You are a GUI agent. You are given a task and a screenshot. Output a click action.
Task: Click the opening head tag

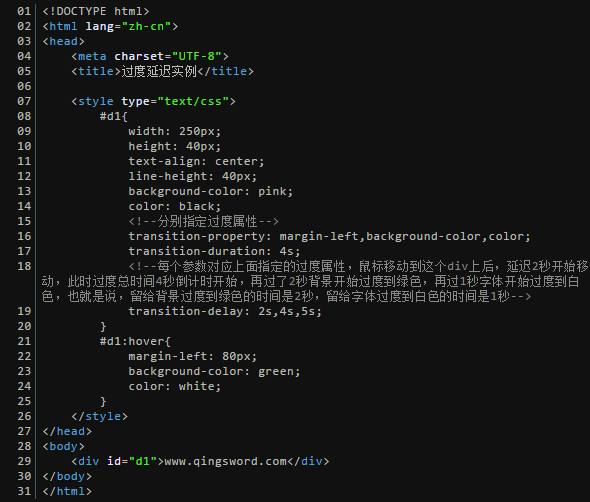(x=64, y=41)
